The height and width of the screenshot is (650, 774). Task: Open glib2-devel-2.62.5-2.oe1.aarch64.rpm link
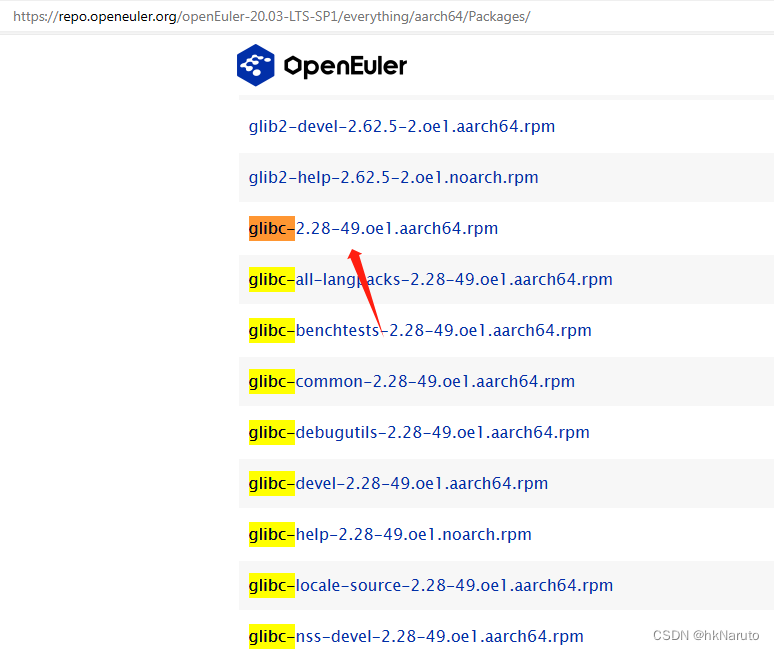[x=402, y=127]
